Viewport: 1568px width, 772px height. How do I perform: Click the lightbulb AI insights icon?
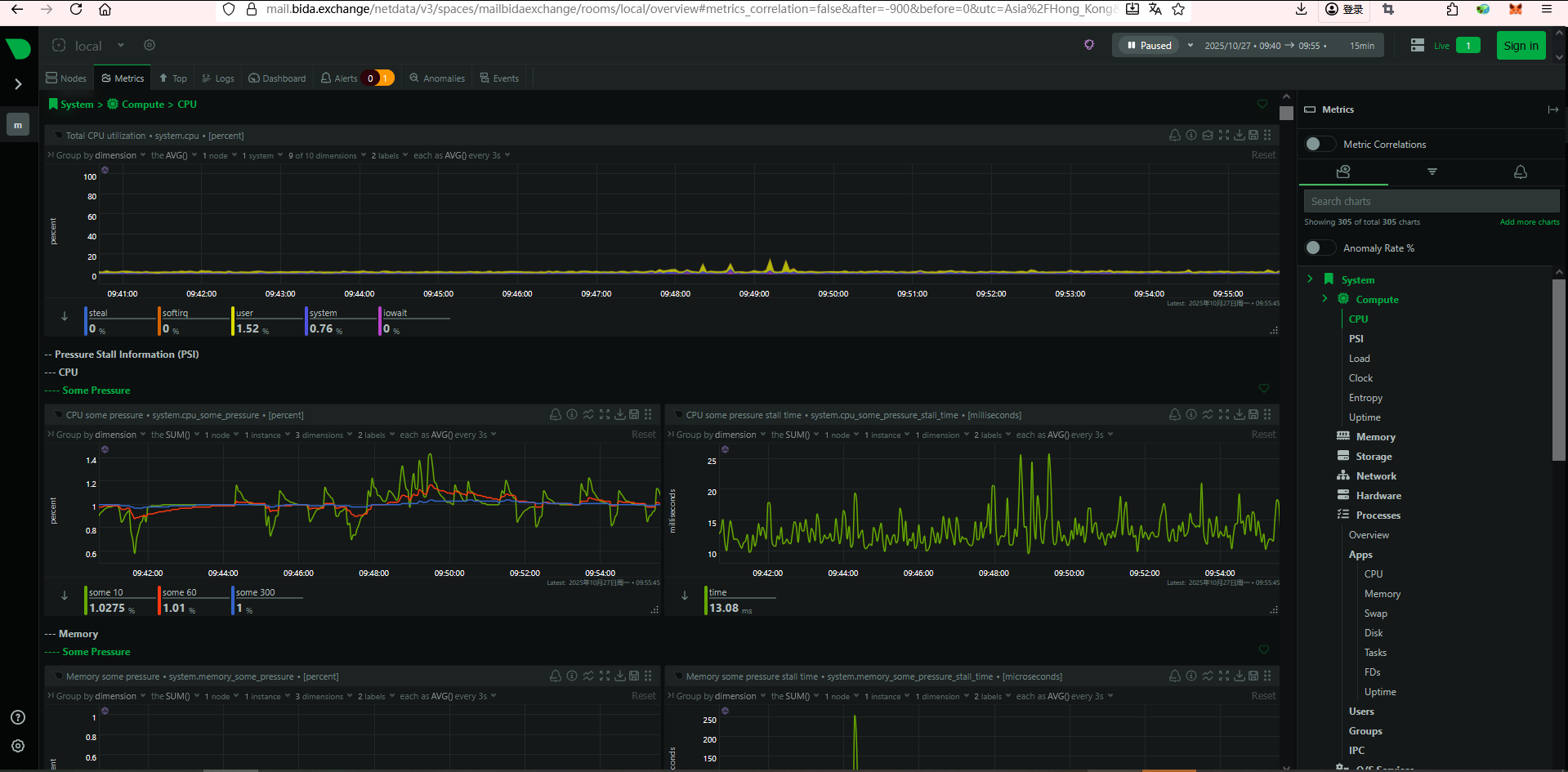click(1088, 45)
